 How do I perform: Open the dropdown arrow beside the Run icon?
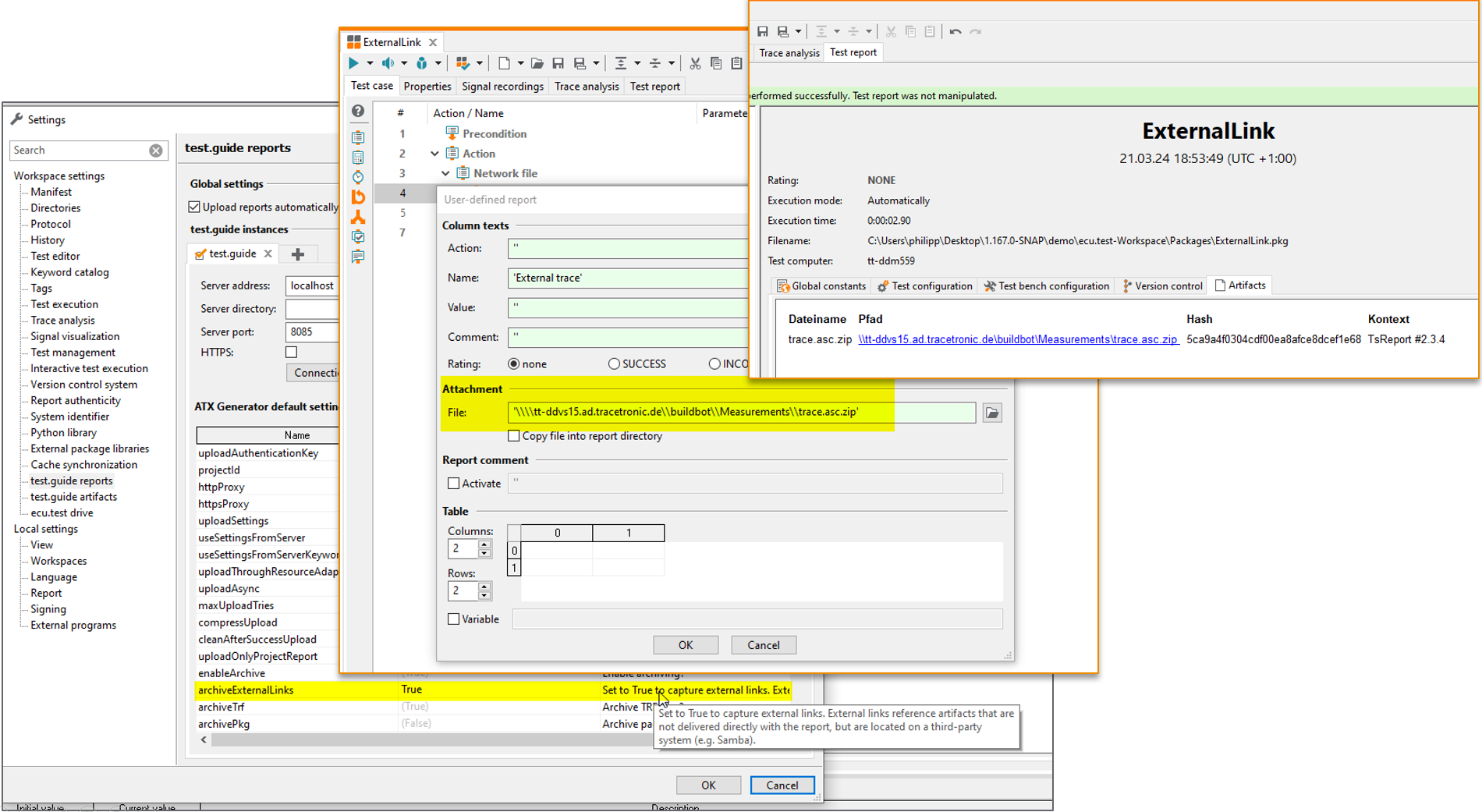coord(370,63)
